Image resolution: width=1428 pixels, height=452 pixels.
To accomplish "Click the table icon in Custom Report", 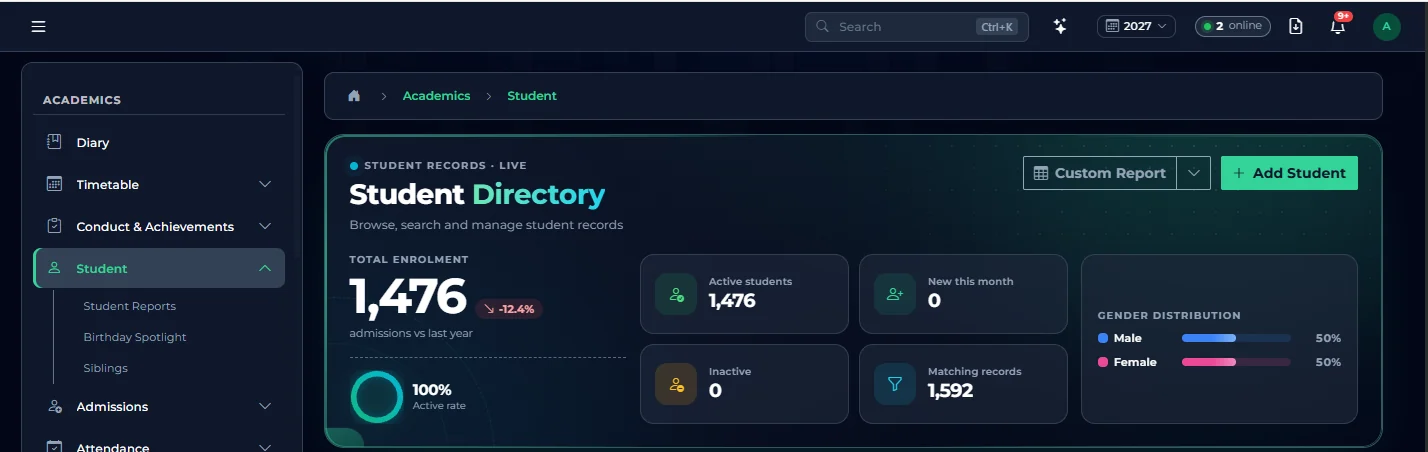I will tap(1041, 173).
